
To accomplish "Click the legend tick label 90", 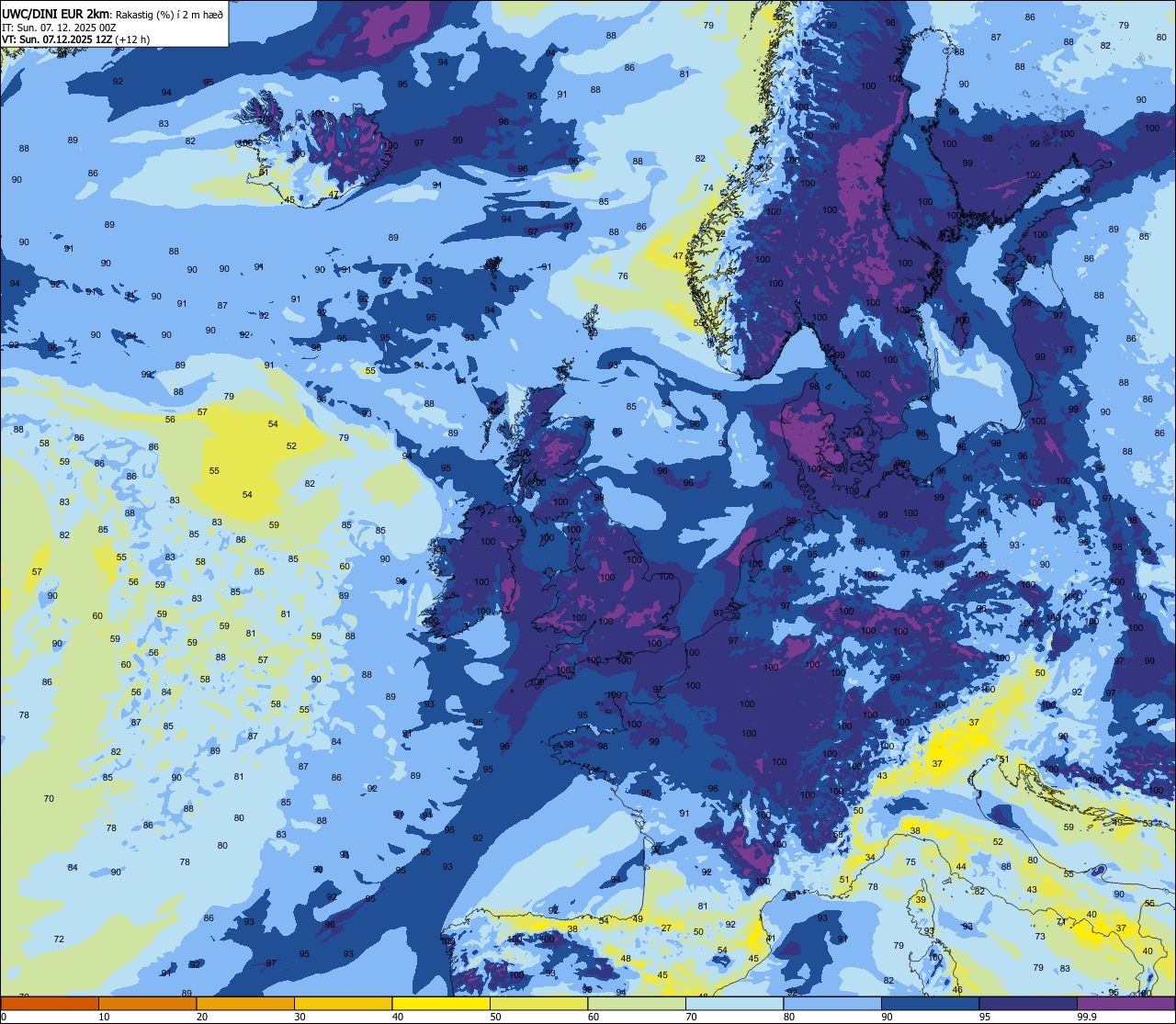I will (887, 1017).
